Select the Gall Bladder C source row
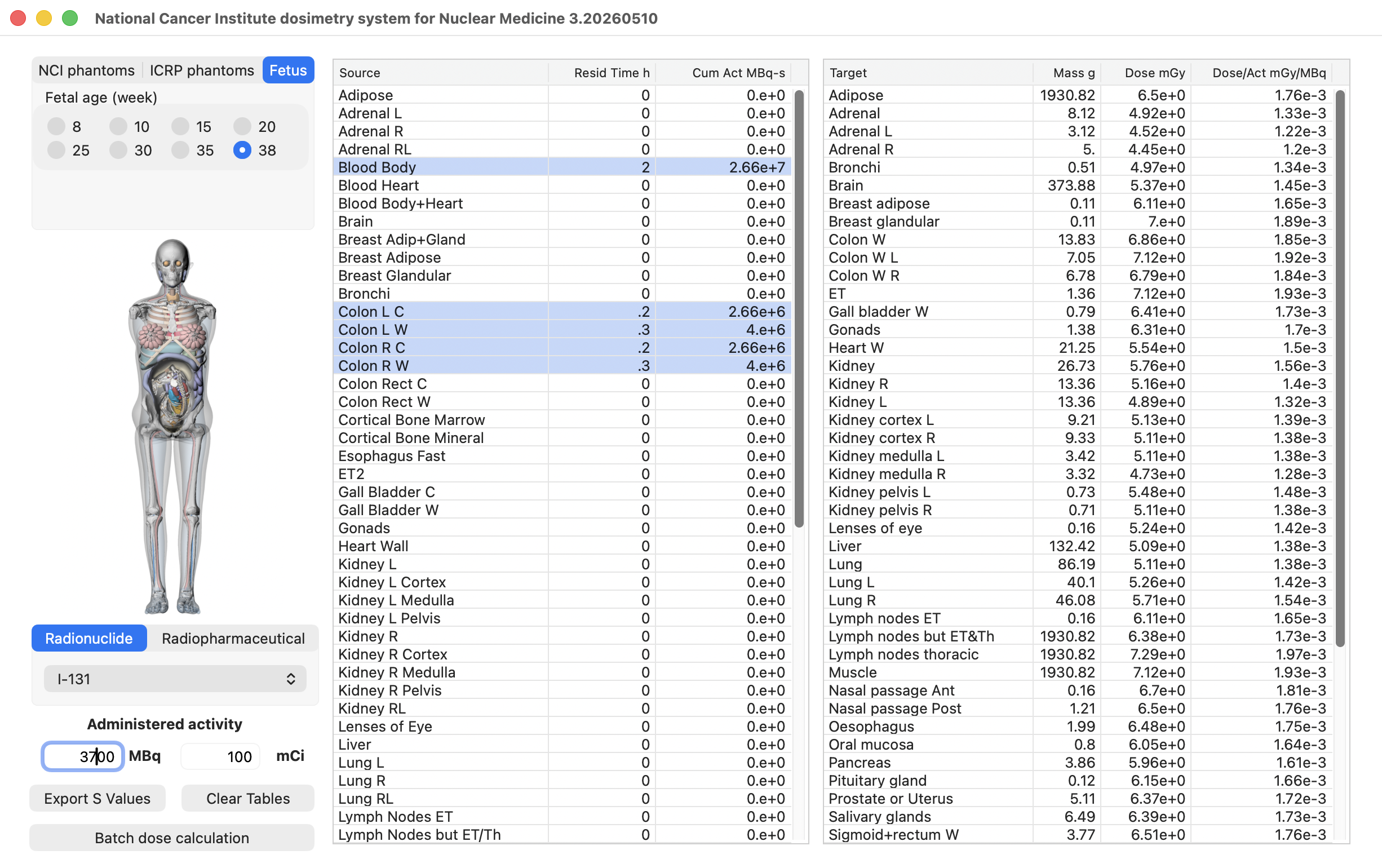1382x868 pixels. pos(562,492)
